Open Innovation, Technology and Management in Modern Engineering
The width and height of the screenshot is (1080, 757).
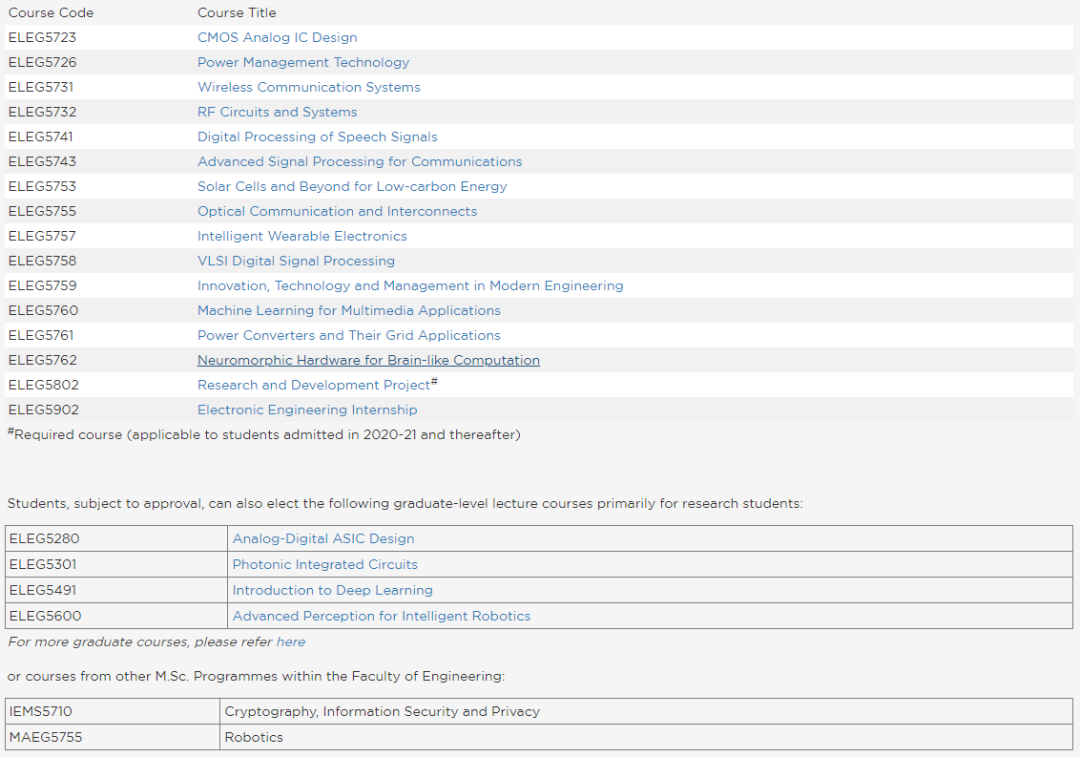[x=410, y=285]
